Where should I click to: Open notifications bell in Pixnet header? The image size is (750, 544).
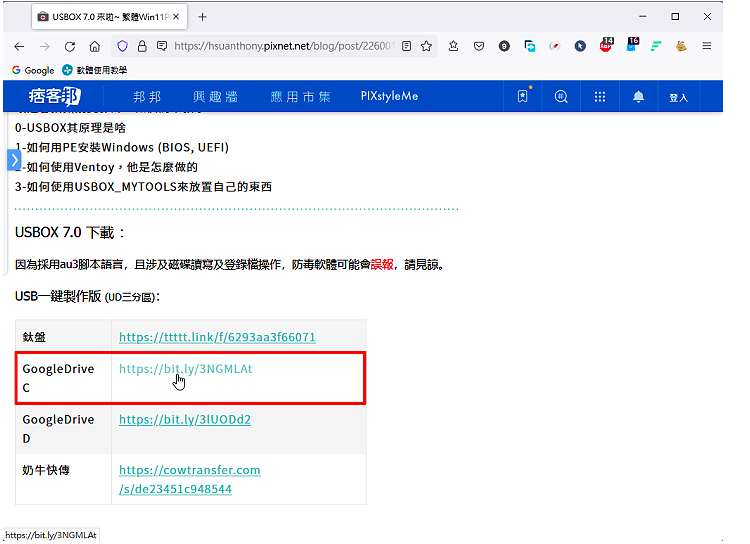point(639,96)
